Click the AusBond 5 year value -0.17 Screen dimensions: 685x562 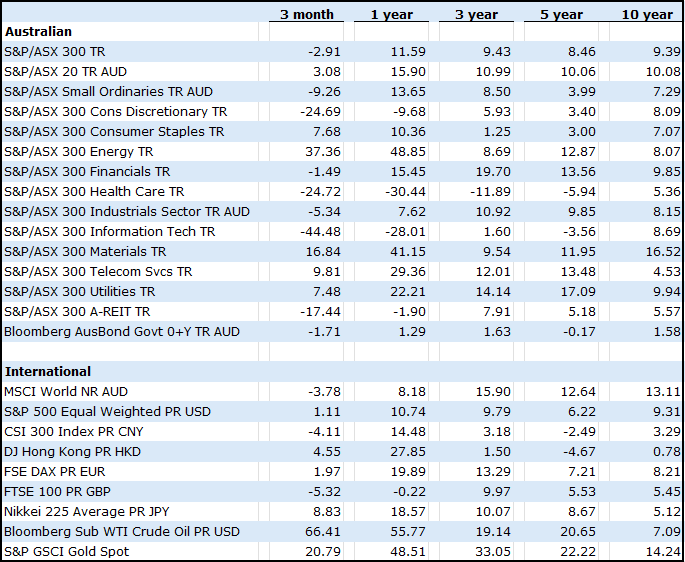[x=580, y=332]
